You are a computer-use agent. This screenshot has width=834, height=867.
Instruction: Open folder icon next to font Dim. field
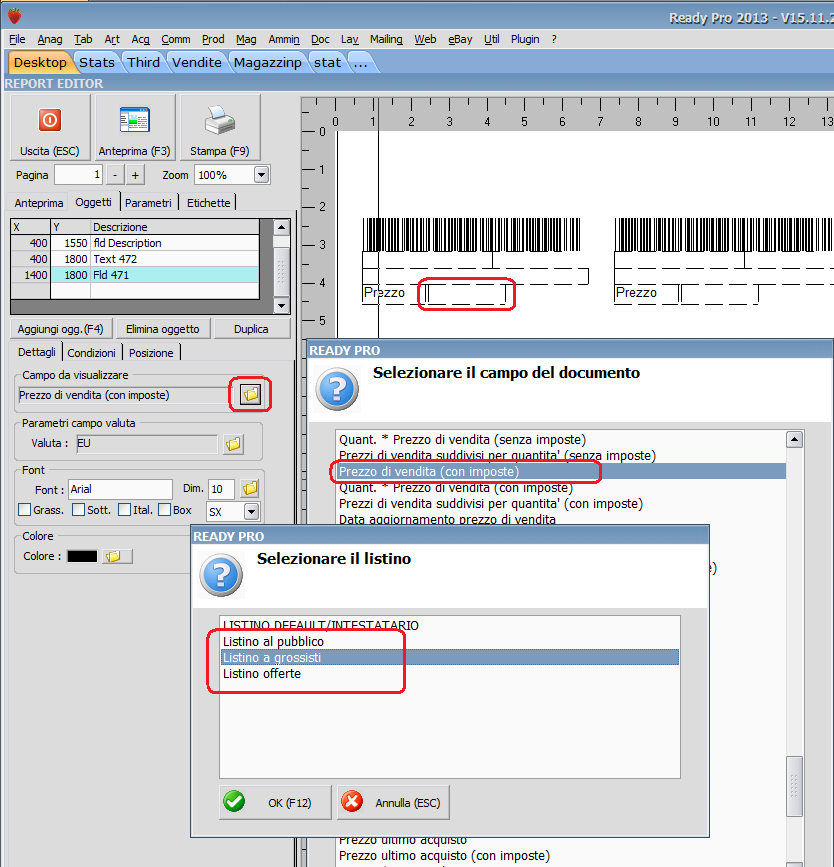[x=250, y=488]
